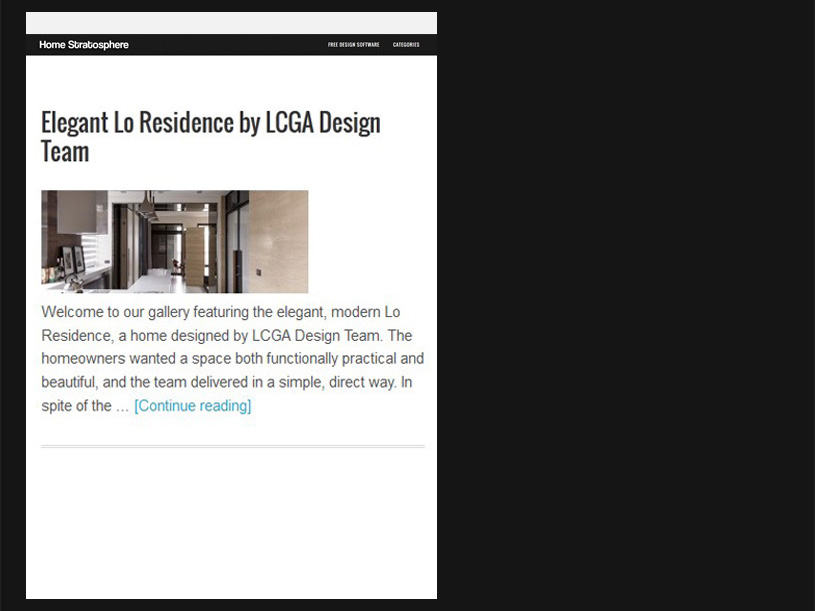The width and height of the screenshot is (815, 611).
Task: Open the Elegant Lo Residence article title
Action: (211, 137)
